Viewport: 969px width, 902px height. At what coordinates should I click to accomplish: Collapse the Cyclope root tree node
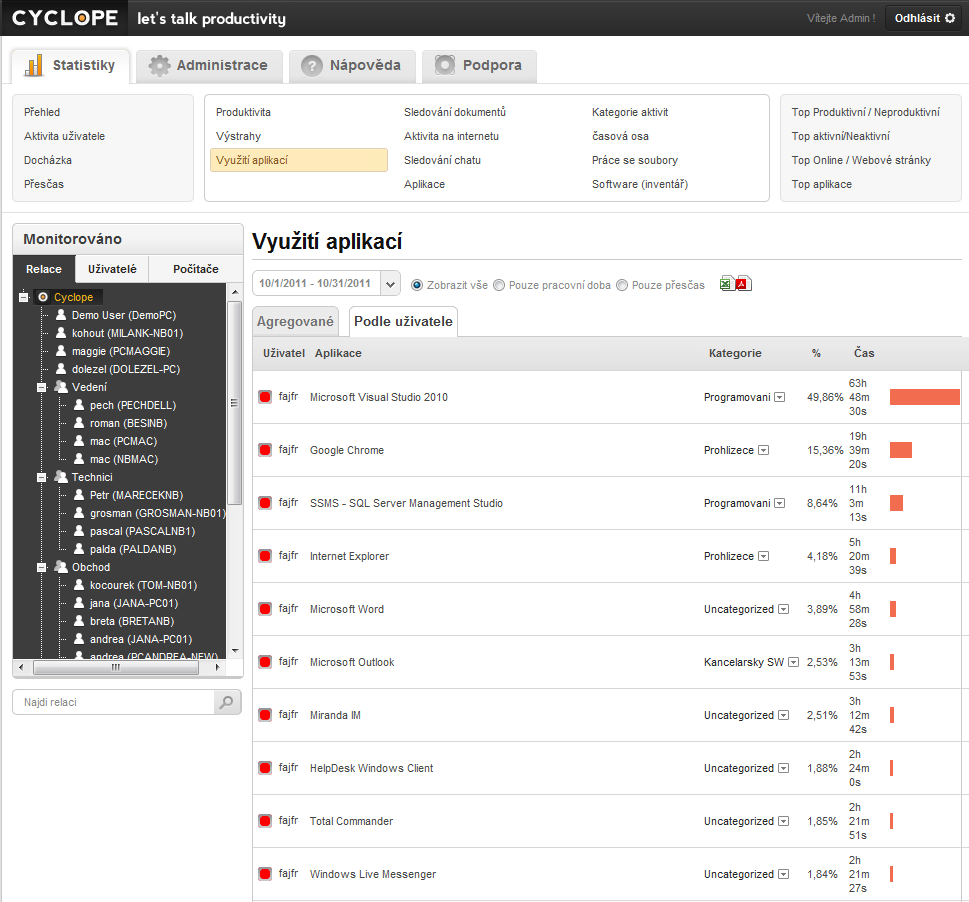[x=24, y=297]
